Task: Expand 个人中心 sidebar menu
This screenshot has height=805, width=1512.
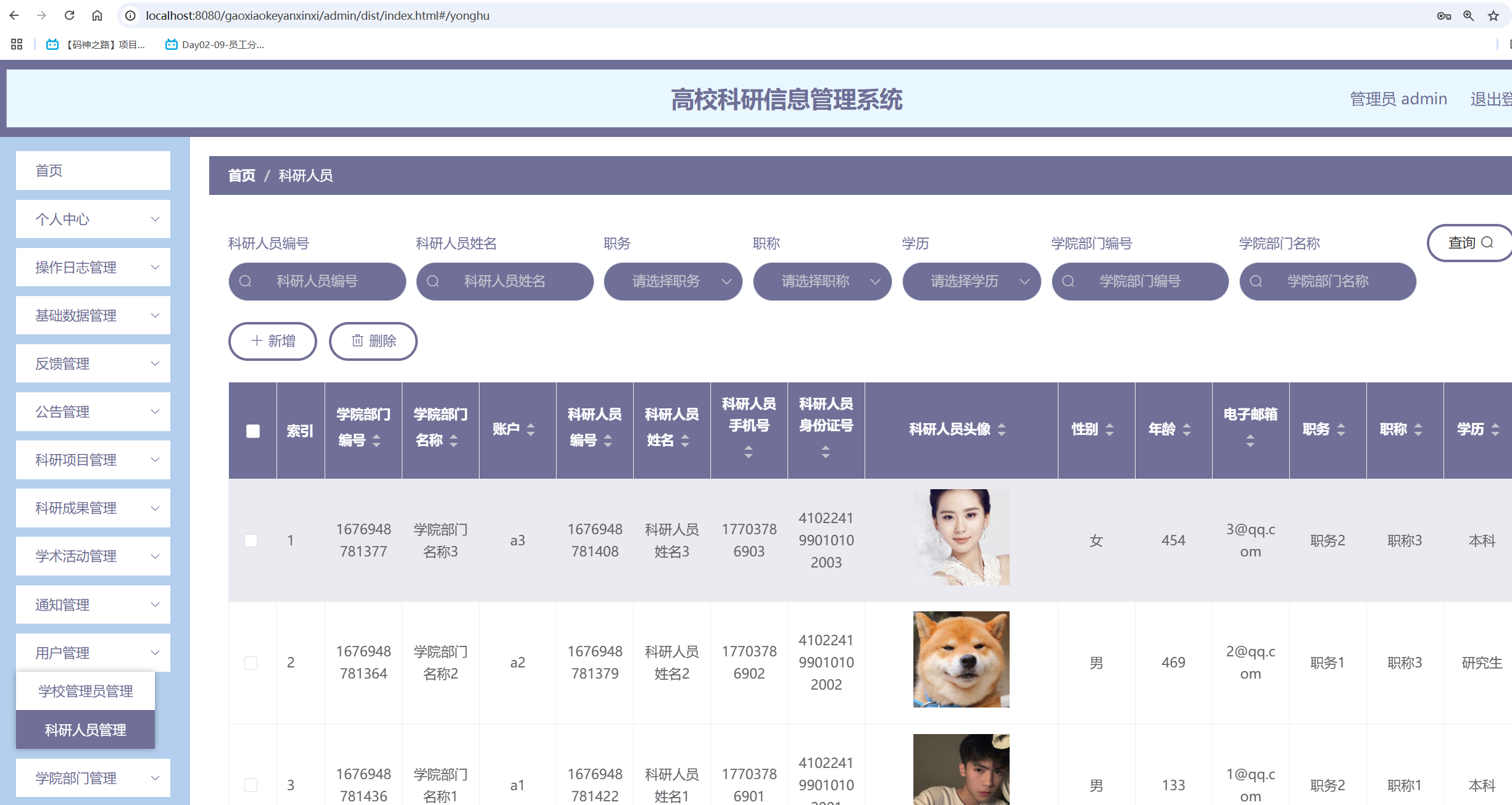Action: click(x=93, y=219)
